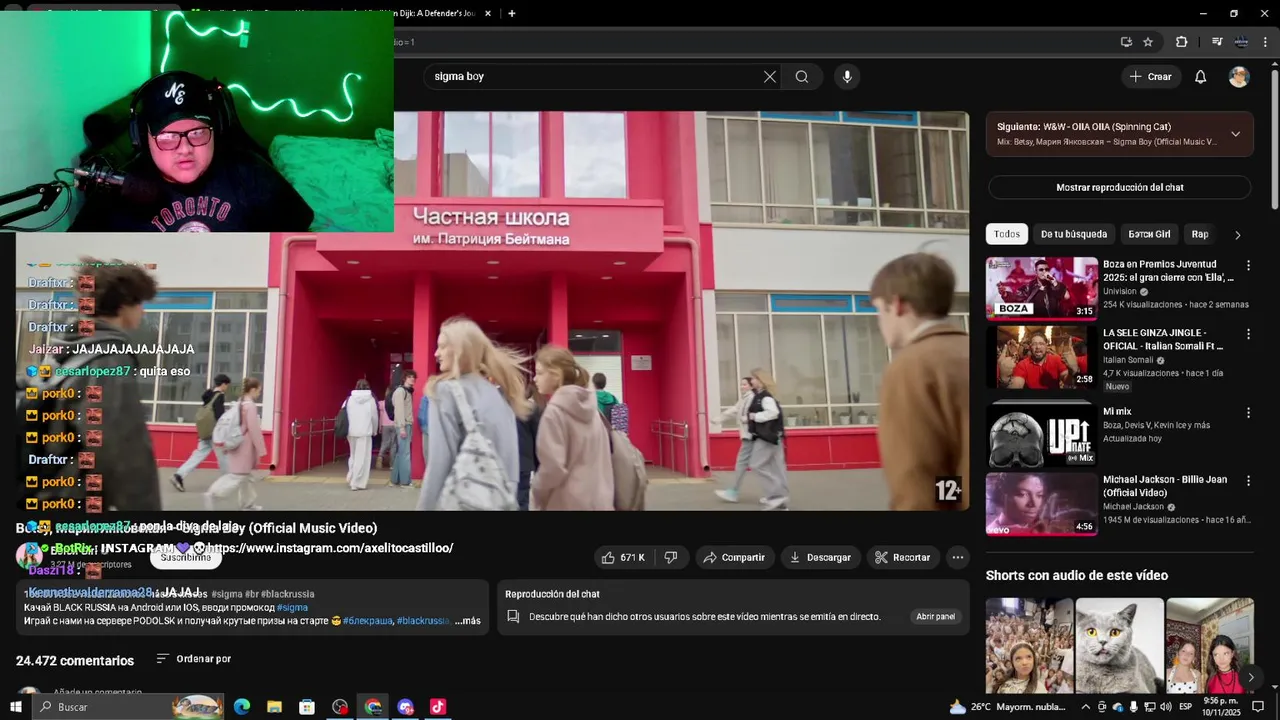Like the video with 671 K likes
The image size is (1280, 720).
coord(624,557)
